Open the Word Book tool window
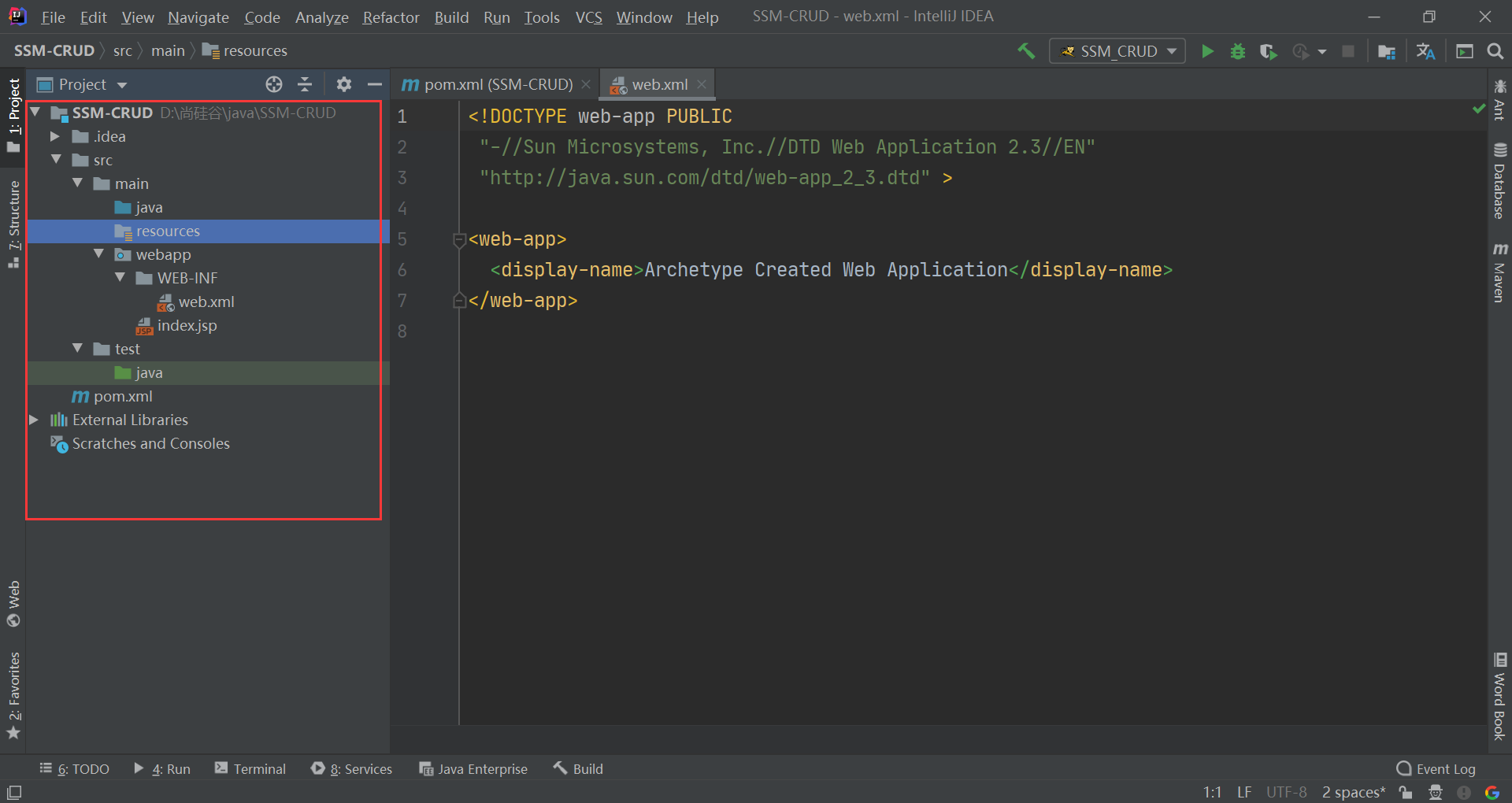Screen dimensions: 1512x803 coord(1499,697)
